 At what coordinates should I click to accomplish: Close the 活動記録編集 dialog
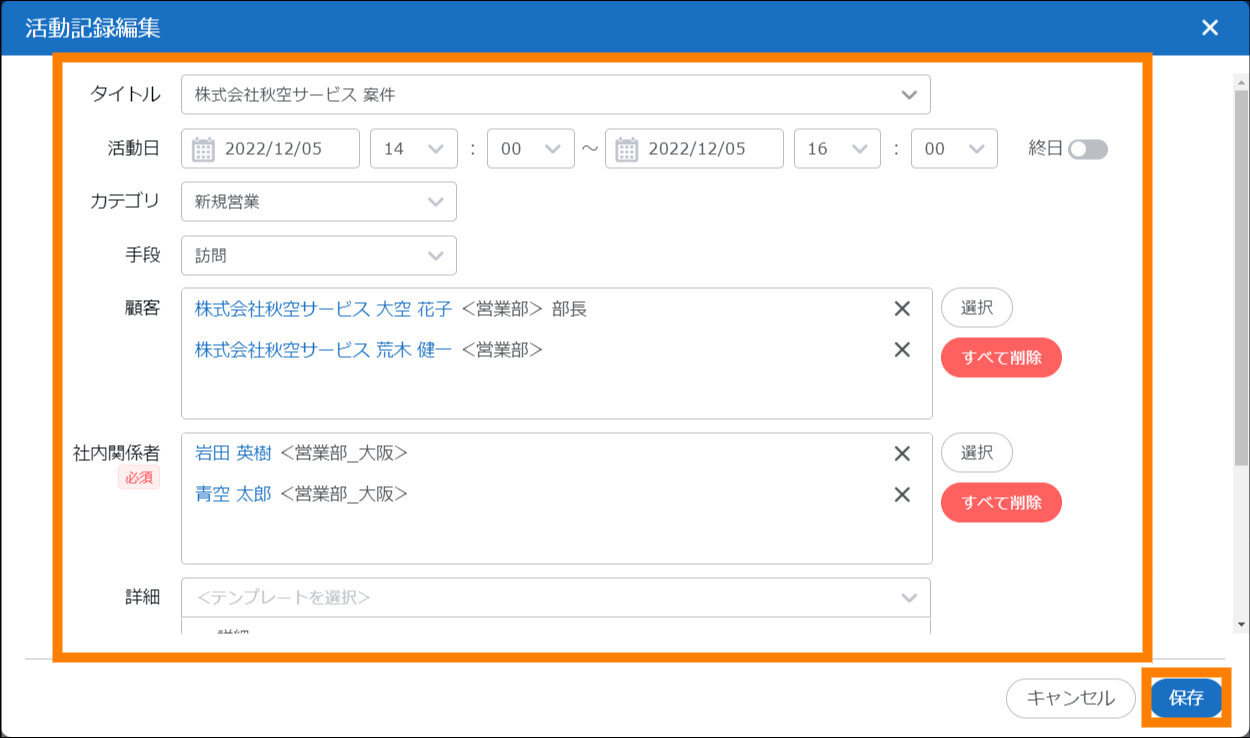pos(1210,28)
